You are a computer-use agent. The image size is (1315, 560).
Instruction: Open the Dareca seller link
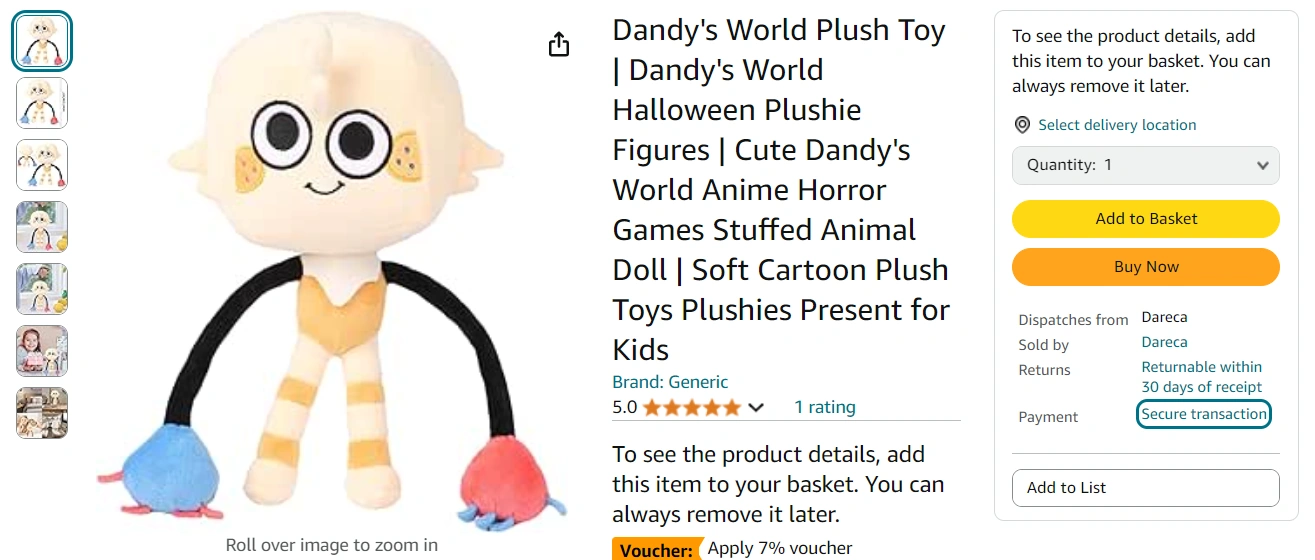pyautogui.click(x=1165, y=342)
